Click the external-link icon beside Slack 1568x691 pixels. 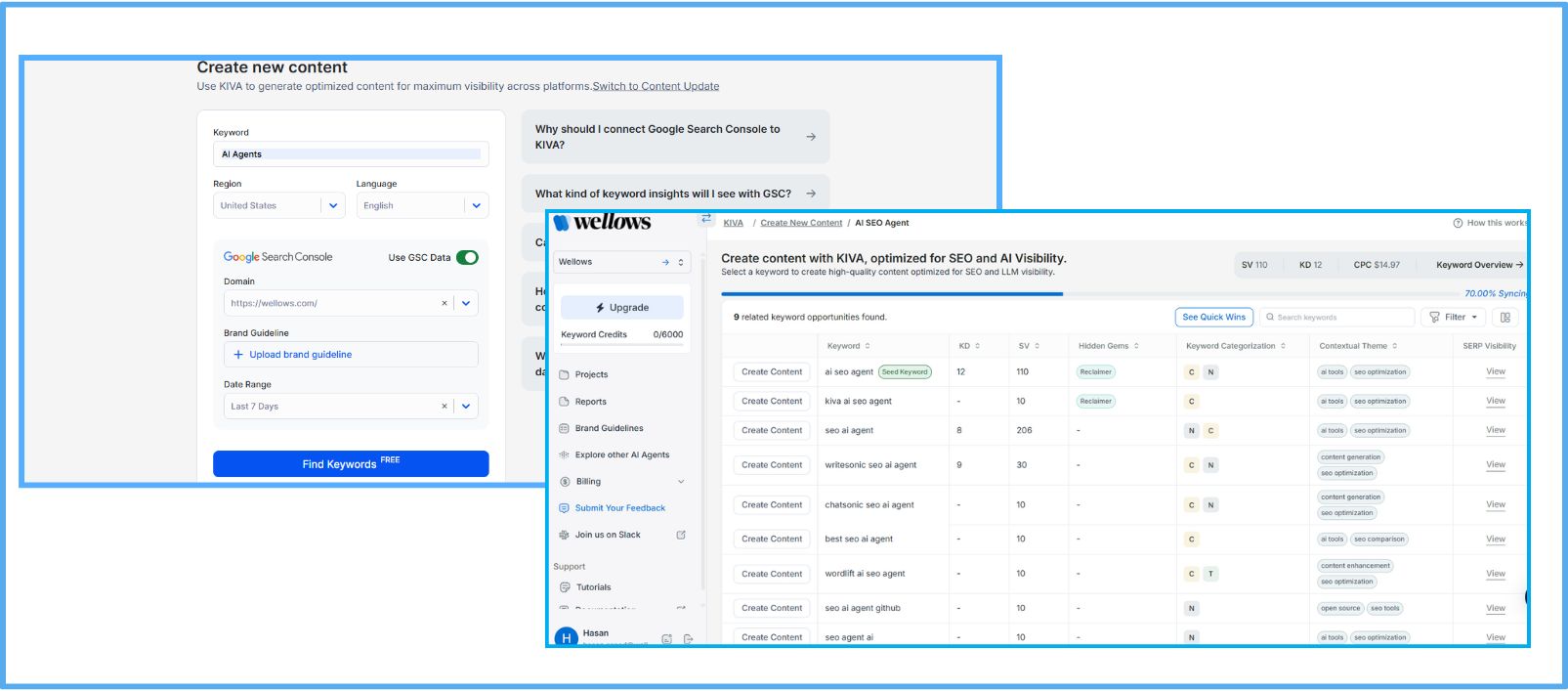pos(681,535)
